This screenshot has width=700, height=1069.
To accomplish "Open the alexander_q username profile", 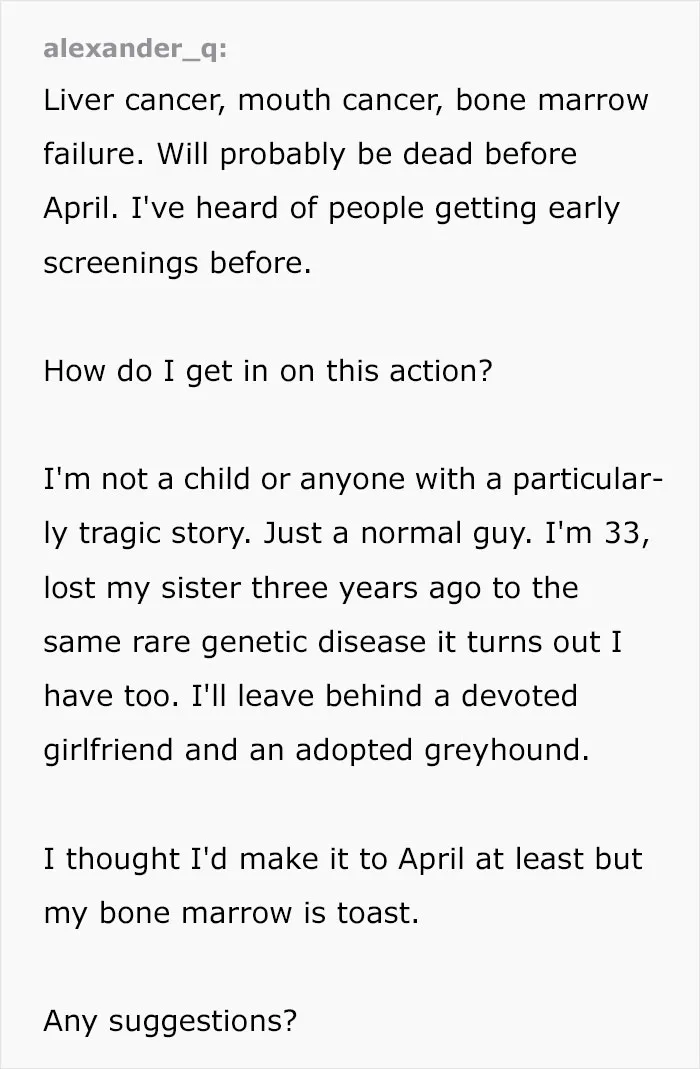I will pos(135,48).
